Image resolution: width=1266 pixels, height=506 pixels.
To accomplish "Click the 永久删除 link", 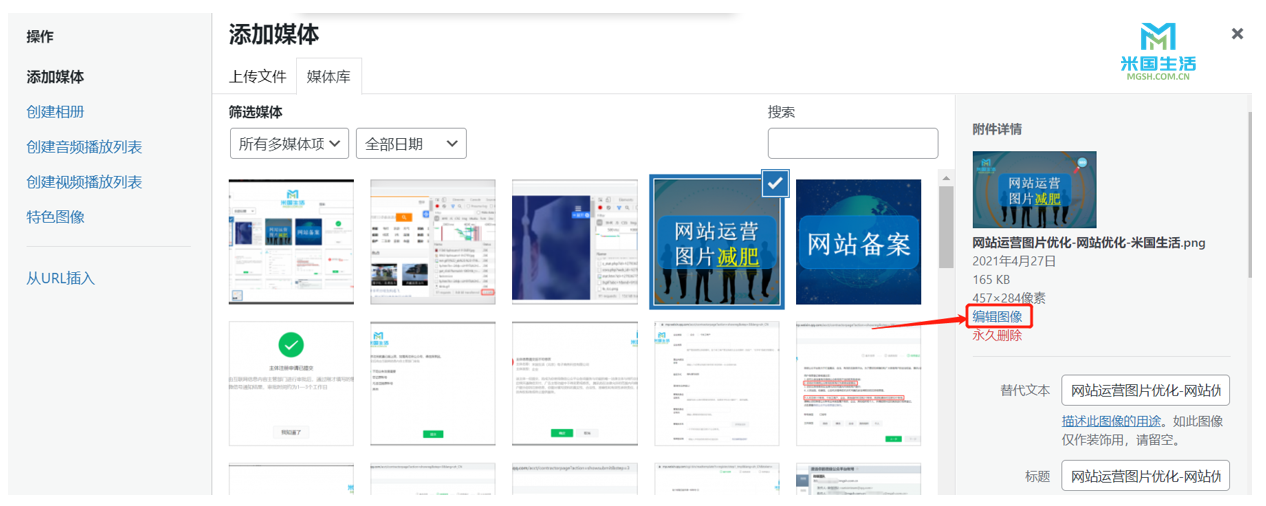I will click(x=997, y=335).
